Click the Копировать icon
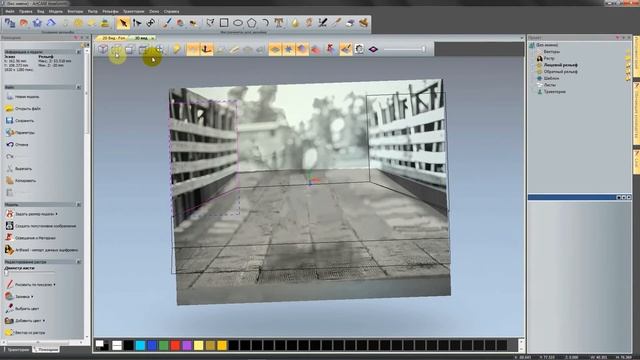The image size is (640, 360). tap(9, 180)
